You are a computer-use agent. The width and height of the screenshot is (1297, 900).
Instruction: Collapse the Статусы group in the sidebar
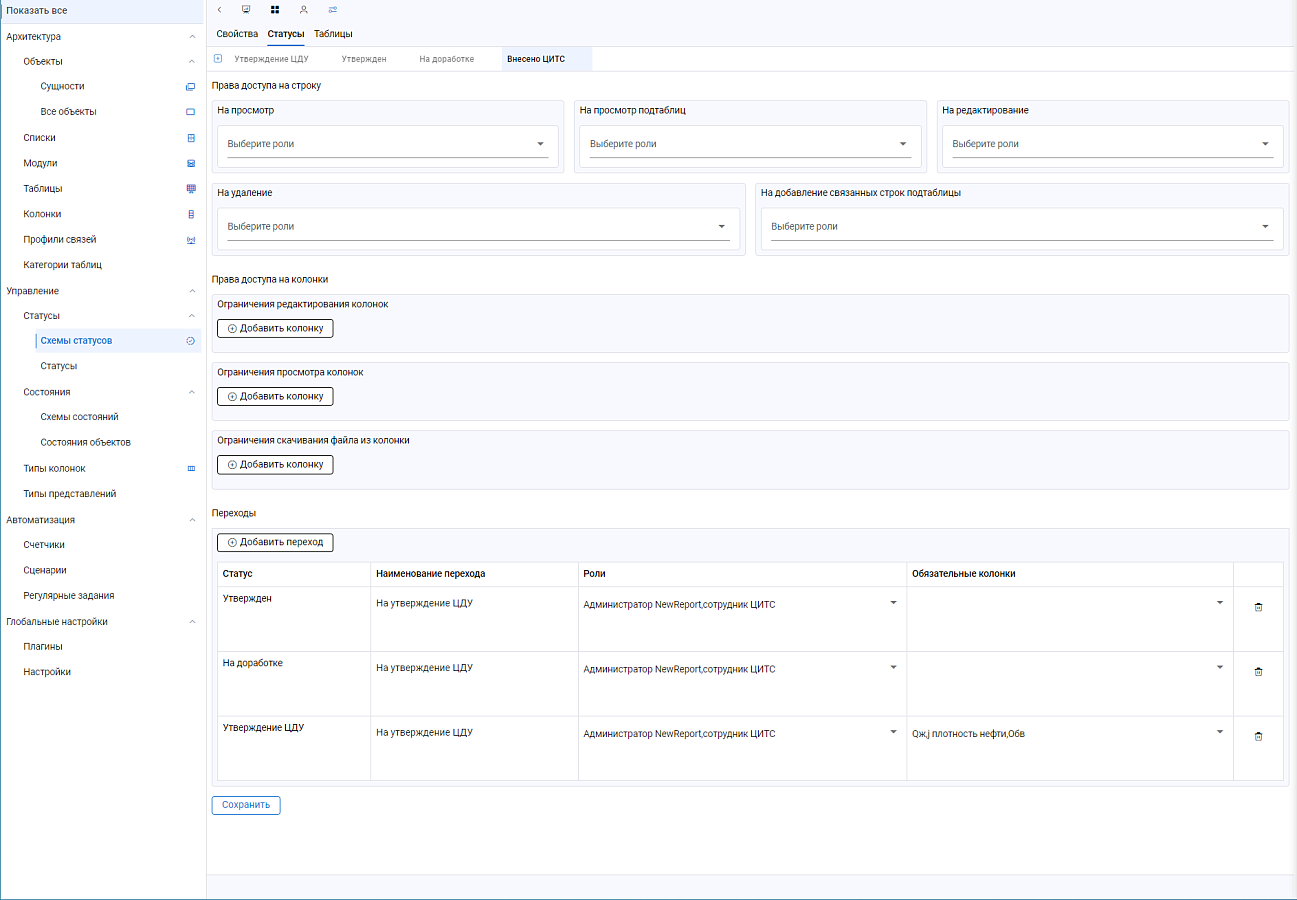(192, 316)
